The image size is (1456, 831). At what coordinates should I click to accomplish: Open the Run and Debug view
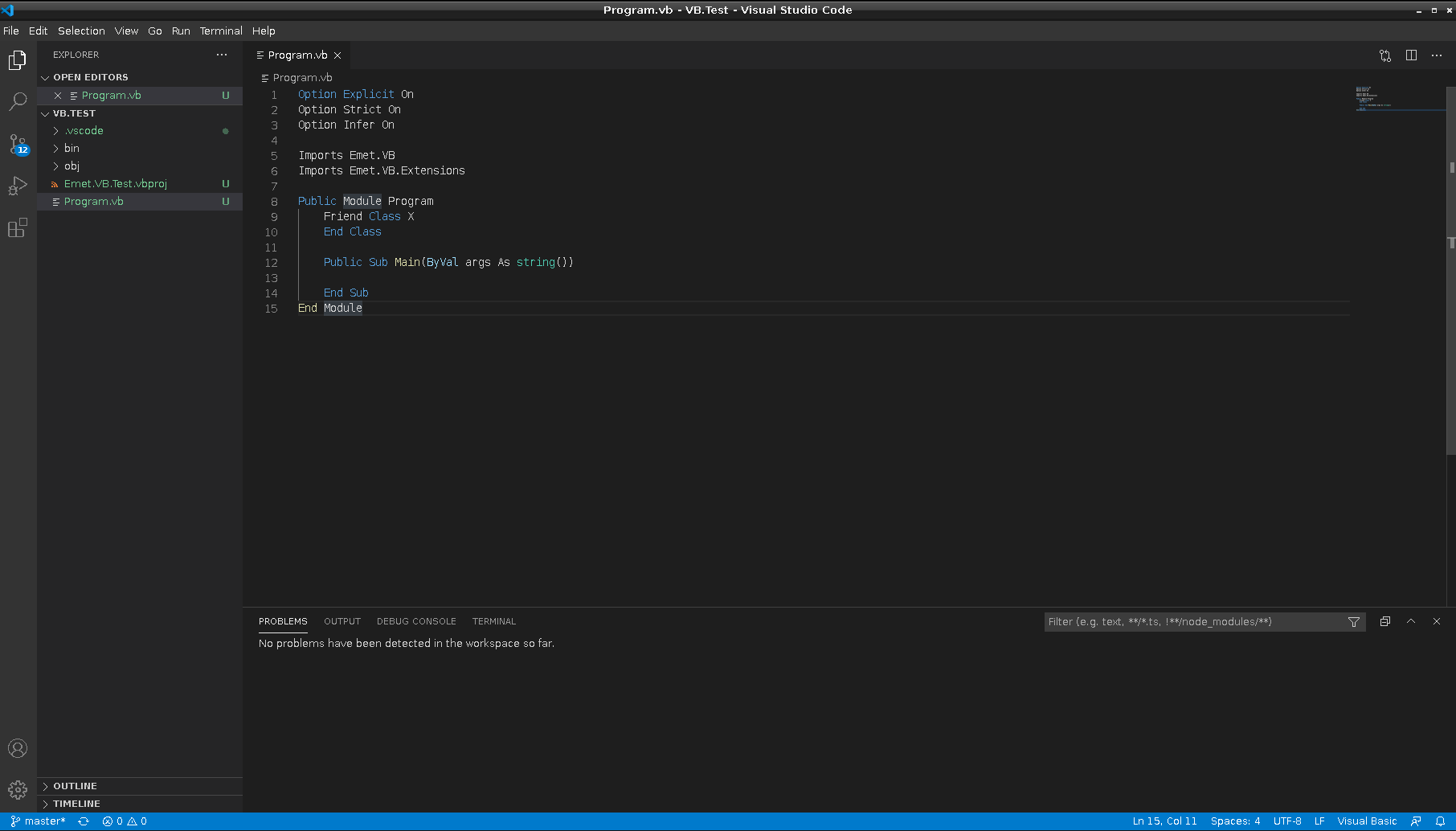click(x=18, y=186)
